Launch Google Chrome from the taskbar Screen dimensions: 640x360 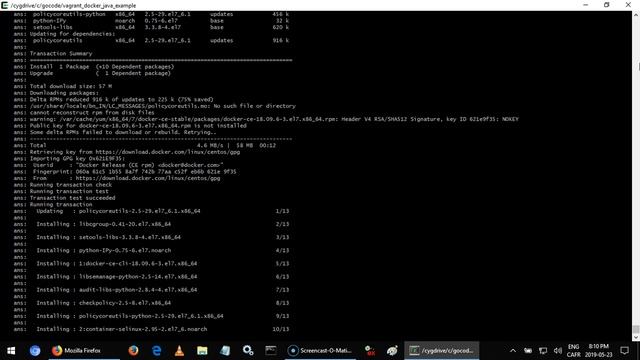35,351
